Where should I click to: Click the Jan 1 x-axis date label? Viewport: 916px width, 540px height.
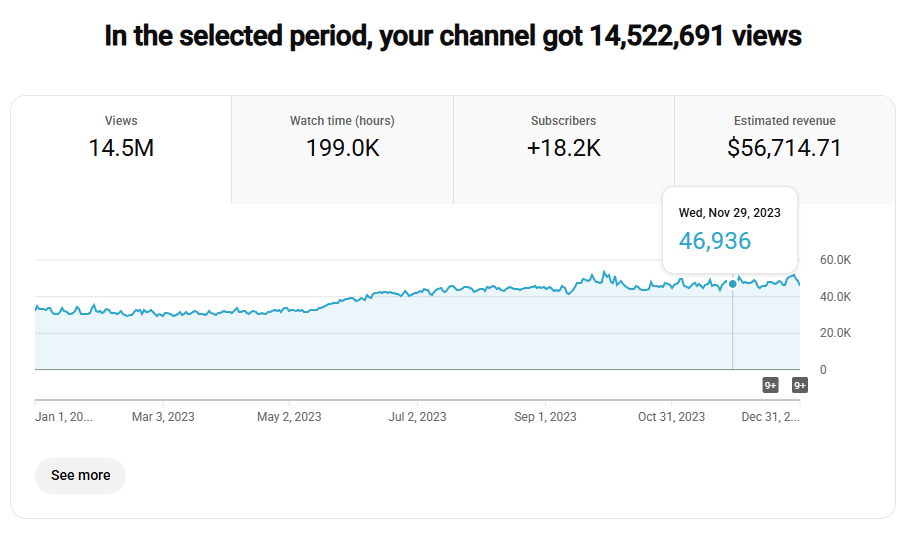[64, 417]
